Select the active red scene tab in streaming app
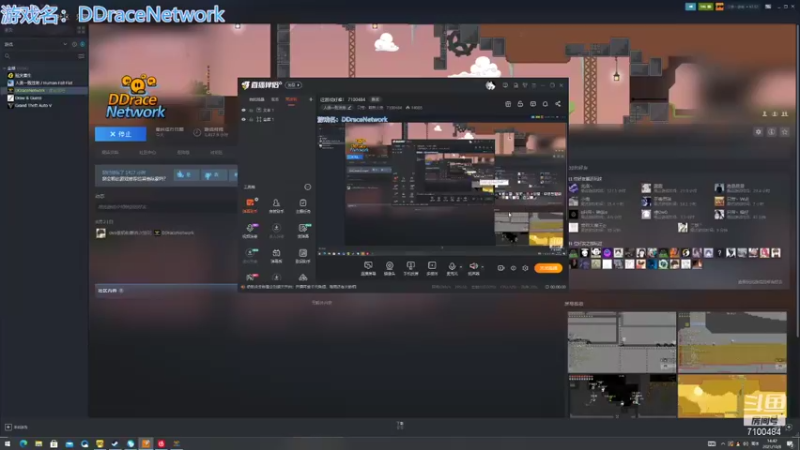 tap(291, 99)
